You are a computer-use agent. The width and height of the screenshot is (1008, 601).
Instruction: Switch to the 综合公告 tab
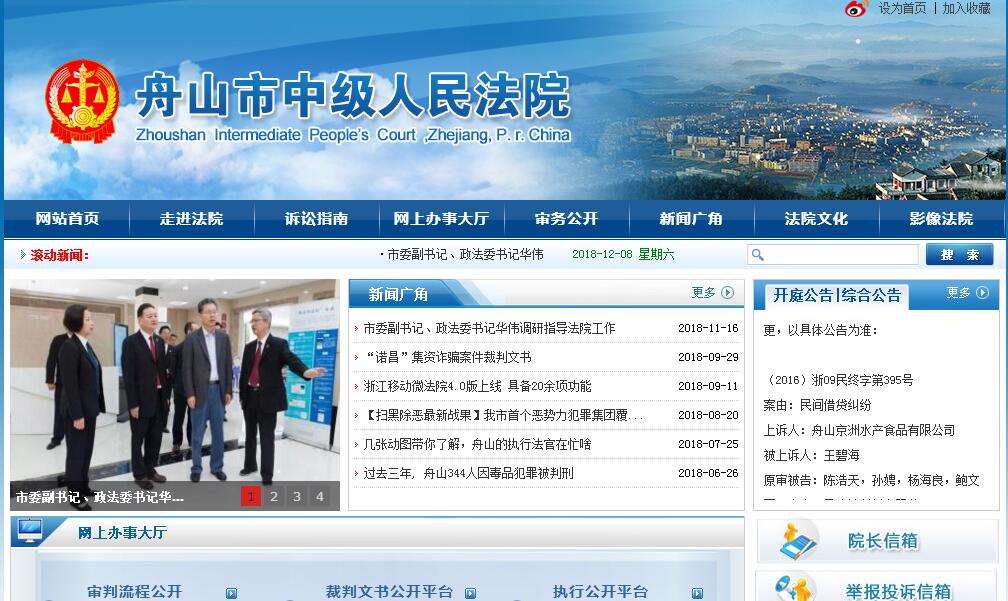click(x=871, y=295)
